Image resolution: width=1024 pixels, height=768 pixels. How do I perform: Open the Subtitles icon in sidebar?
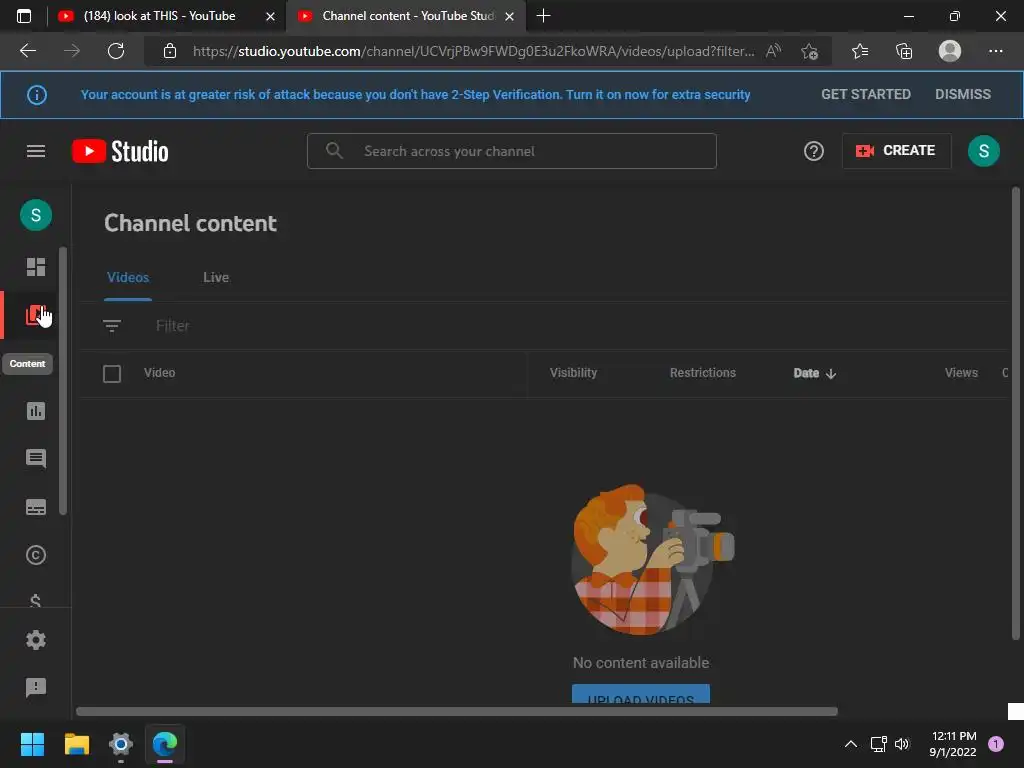35,507
